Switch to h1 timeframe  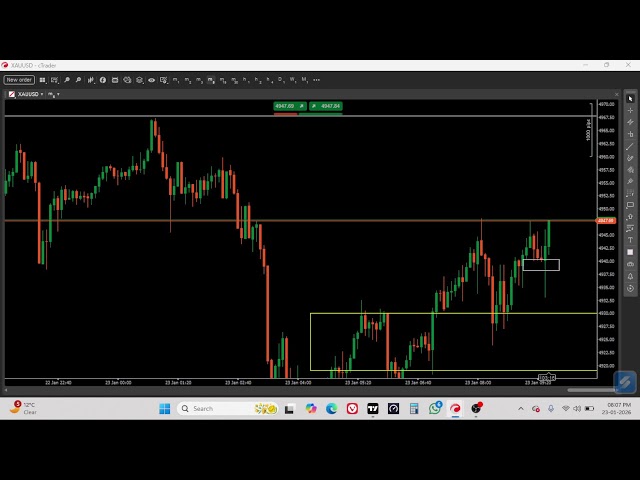point(246,80)
